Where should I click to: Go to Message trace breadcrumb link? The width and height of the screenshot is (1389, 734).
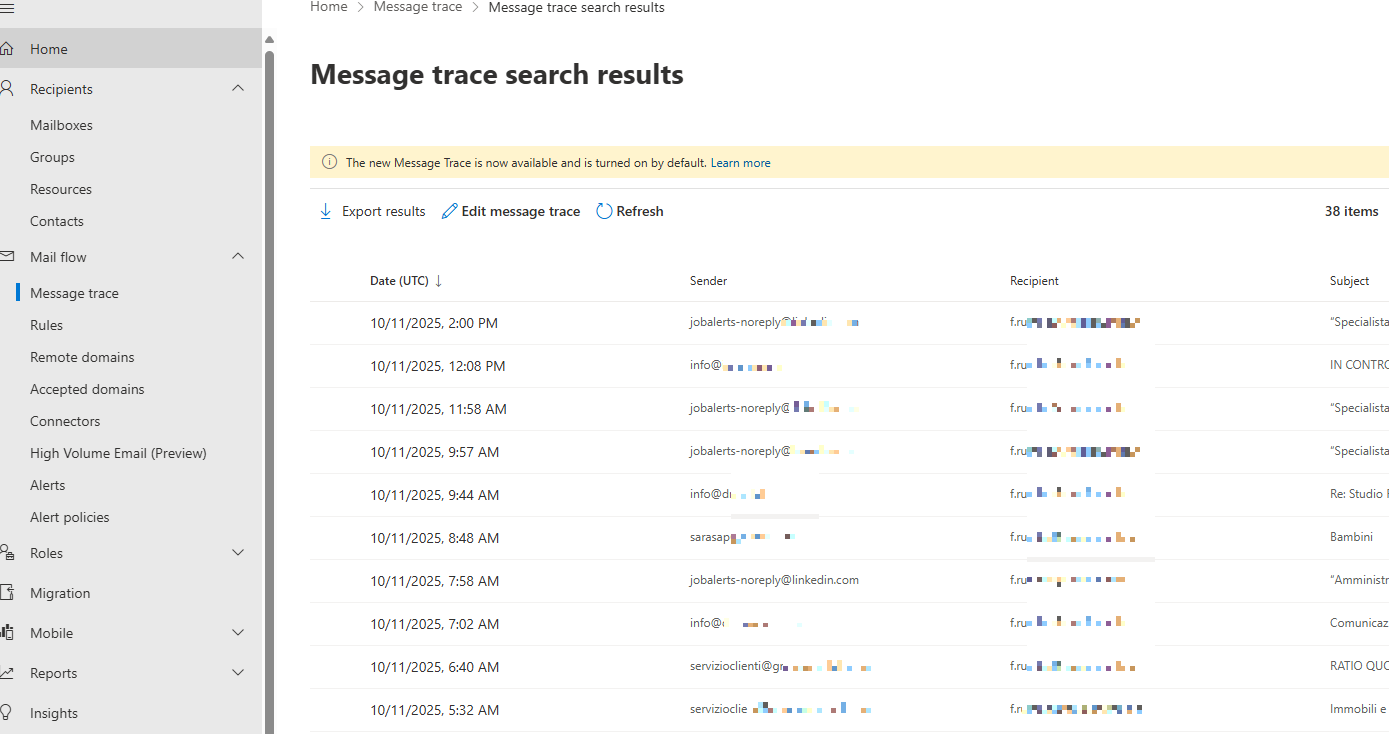(418, 7)
